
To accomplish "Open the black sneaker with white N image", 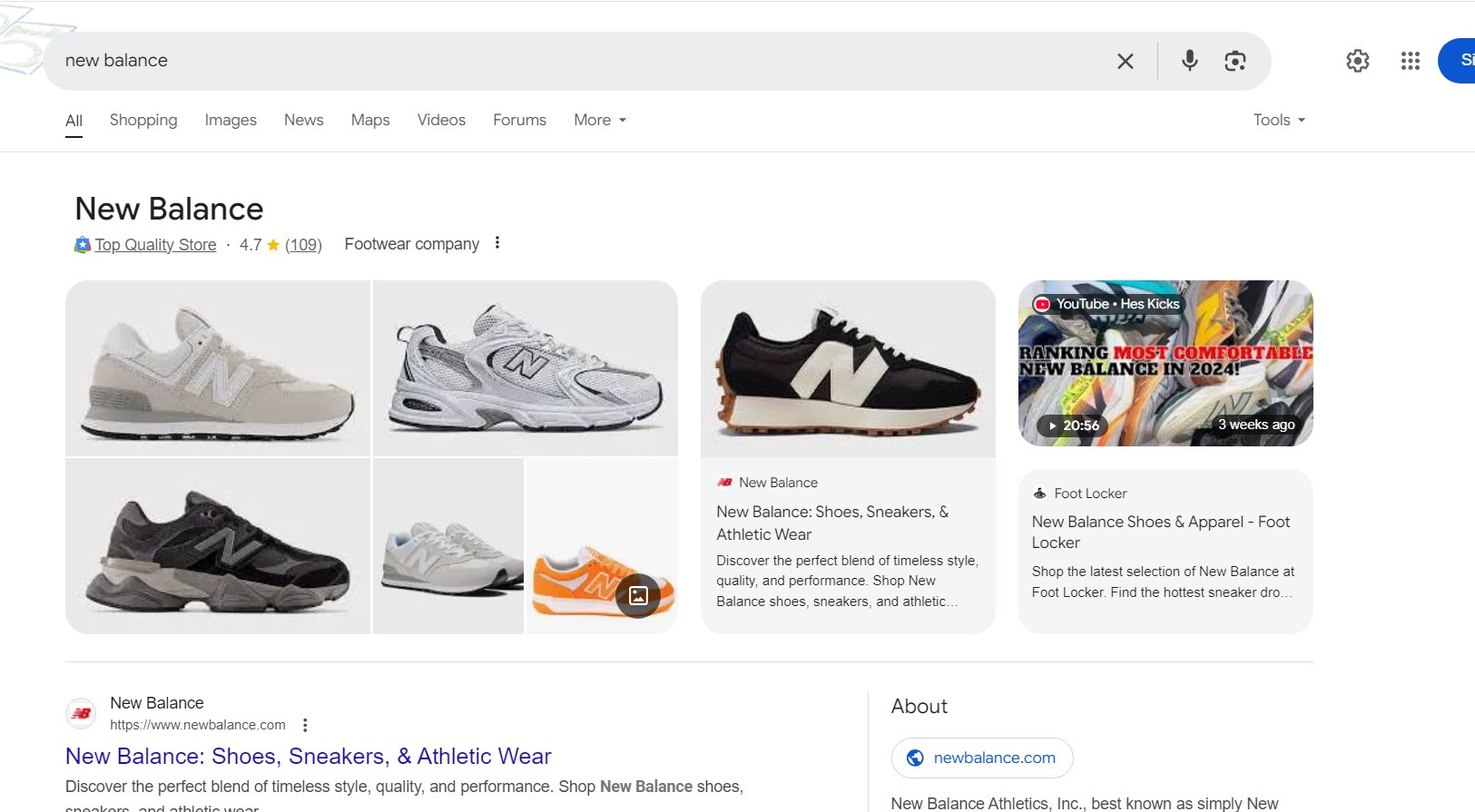I will [848, 368].
